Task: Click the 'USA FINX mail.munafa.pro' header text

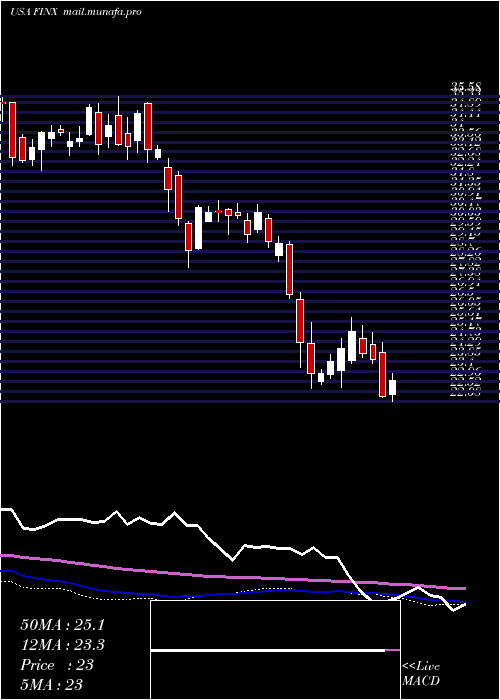Action: [75, 12]
